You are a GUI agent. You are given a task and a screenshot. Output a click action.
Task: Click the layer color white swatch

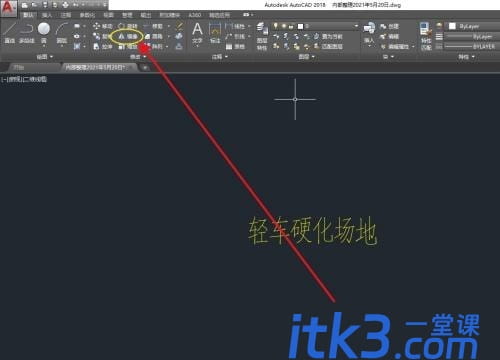300,26
